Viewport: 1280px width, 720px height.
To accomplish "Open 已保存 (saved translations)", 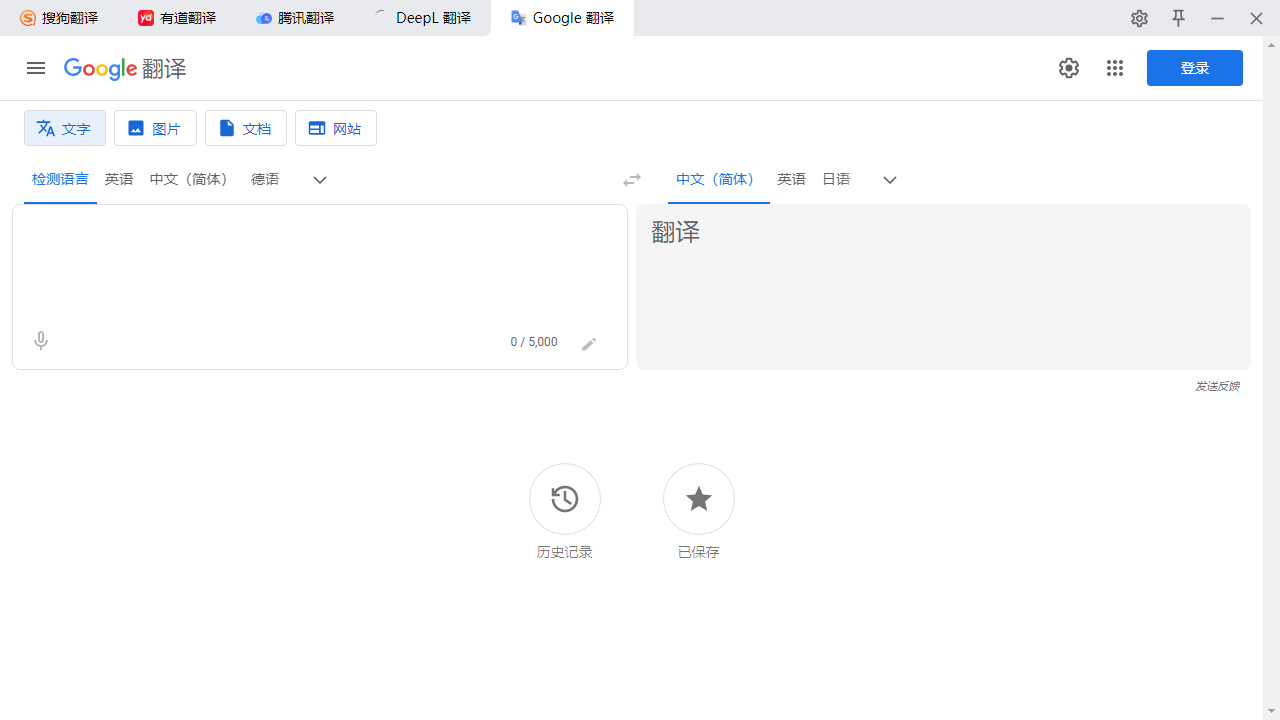I will pyautogui.click(x=698, y=499).
